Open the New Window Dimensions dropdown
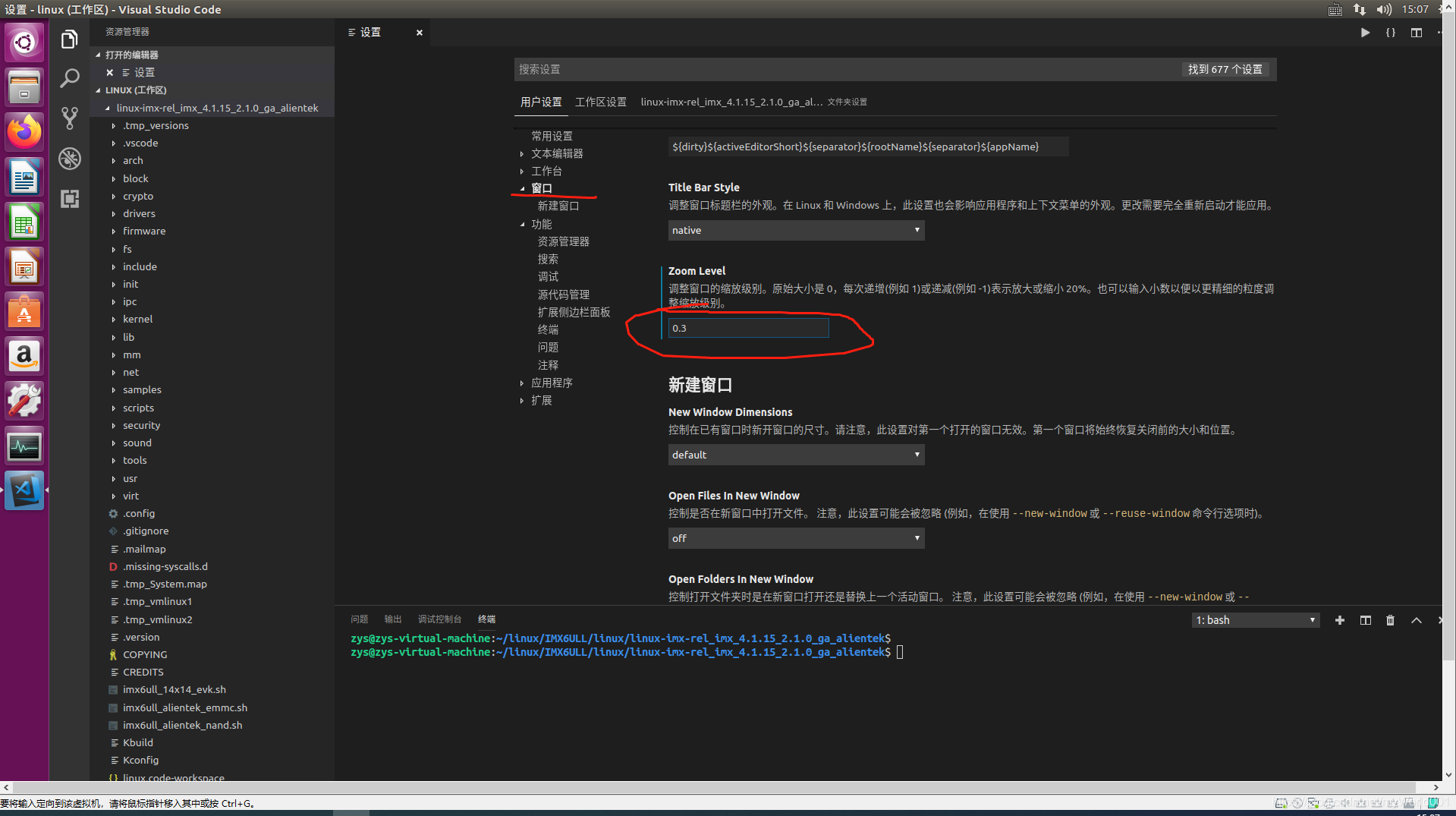Image resolution: width=1456 pixels, height=816 pixels. (796, 455)
